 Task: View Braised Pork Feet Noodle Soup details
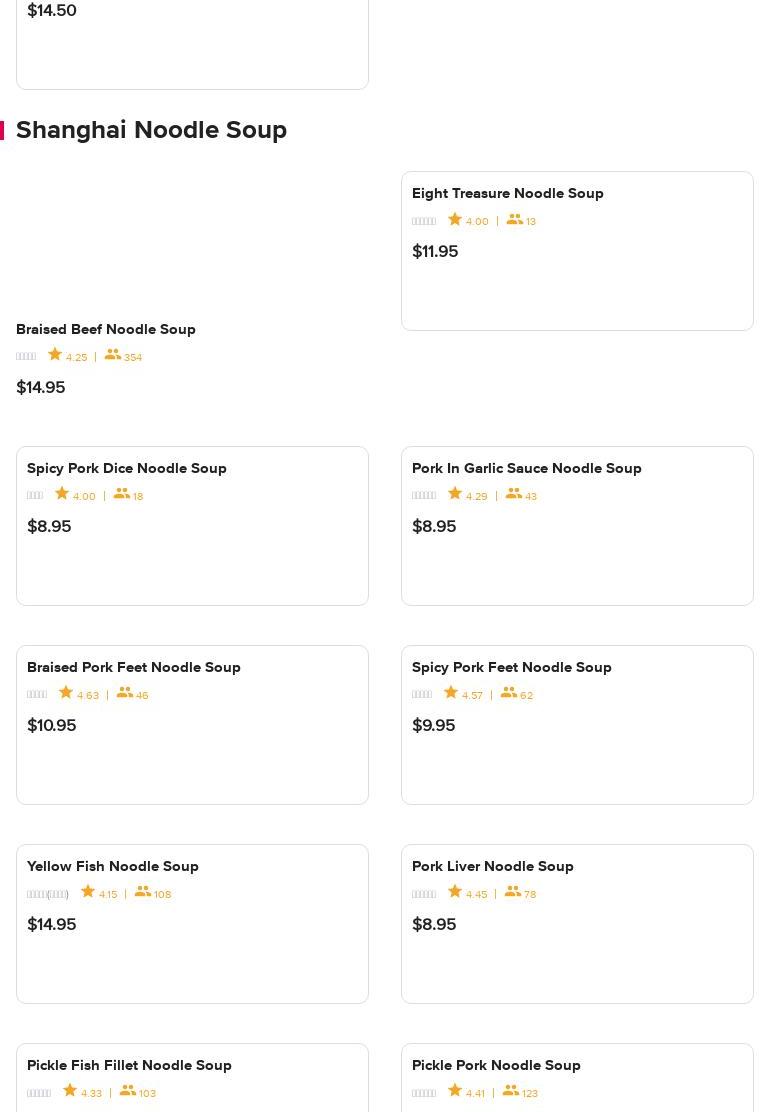133,667
